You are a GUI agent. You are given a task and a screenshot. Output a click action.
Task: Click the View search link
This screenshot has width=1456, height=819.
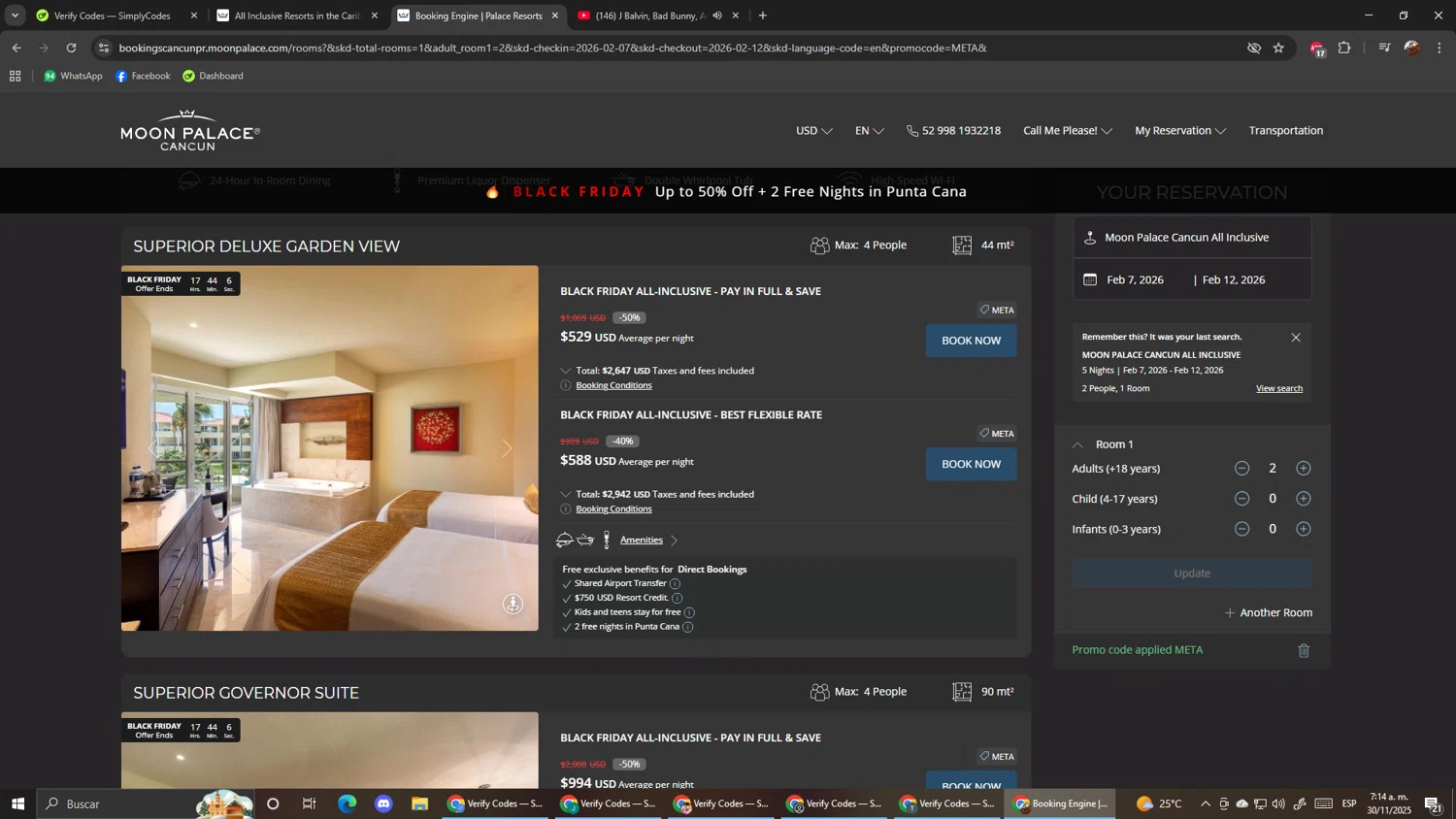1279,388
